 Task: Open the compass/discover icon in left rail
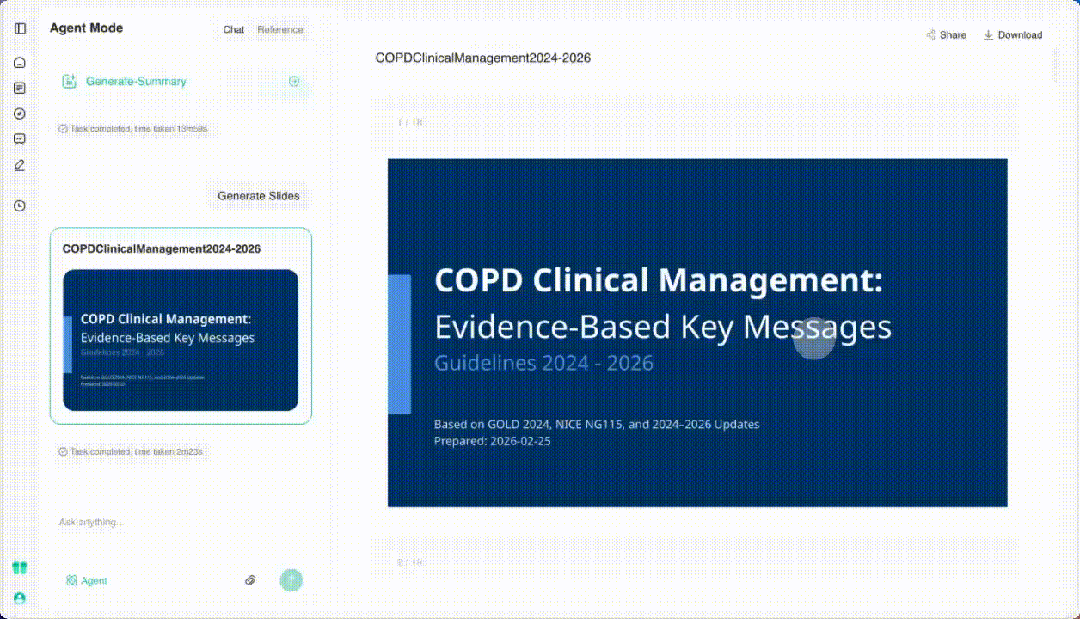point(20,114)
